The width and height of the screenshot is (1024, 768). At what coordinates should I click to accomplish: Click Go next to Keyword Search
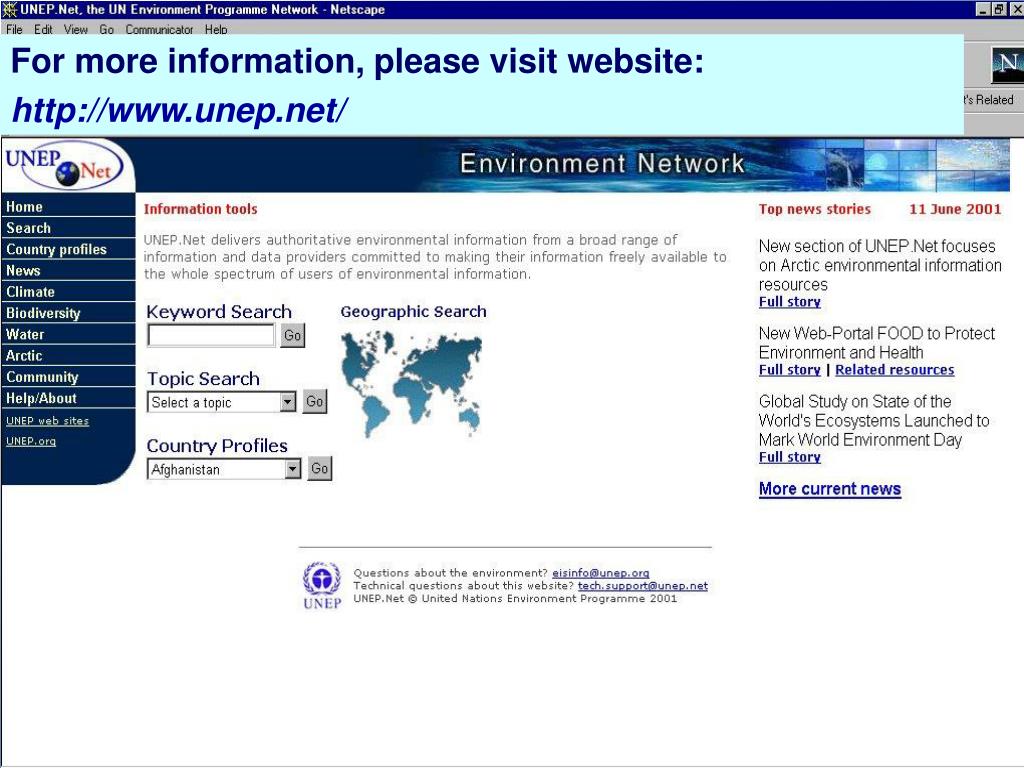(293, 336)
